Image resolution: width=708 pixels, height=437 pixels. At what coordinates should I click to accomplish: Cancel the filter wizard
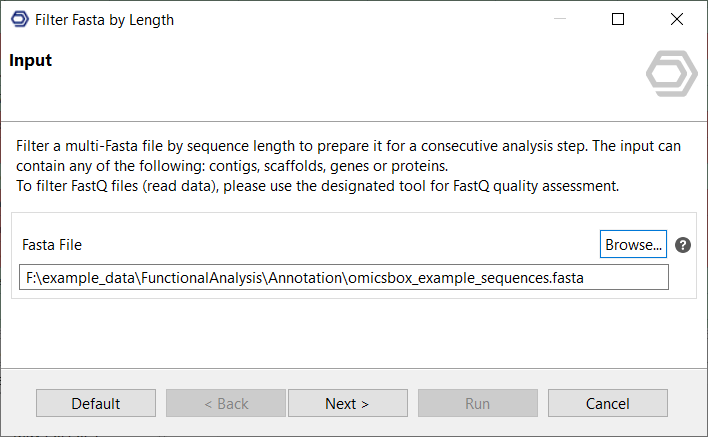(608, 403)
